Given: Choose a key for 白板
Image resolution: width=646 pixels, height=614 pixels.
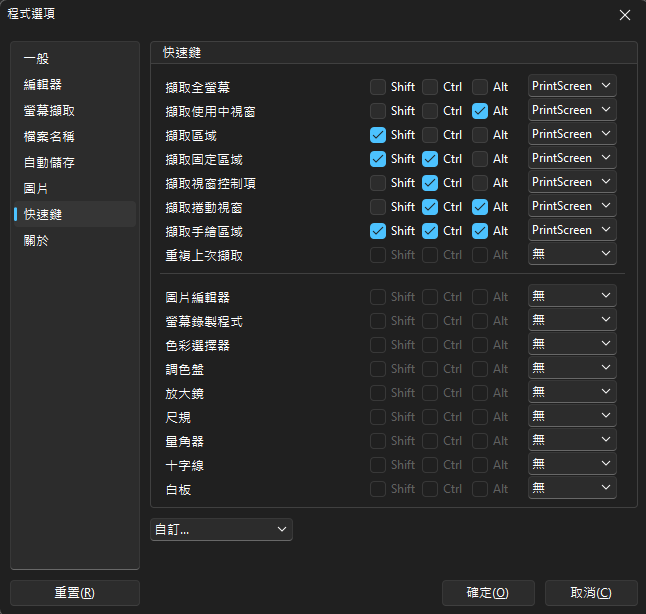Looking at the screenshot, I should tap(572, 487).
